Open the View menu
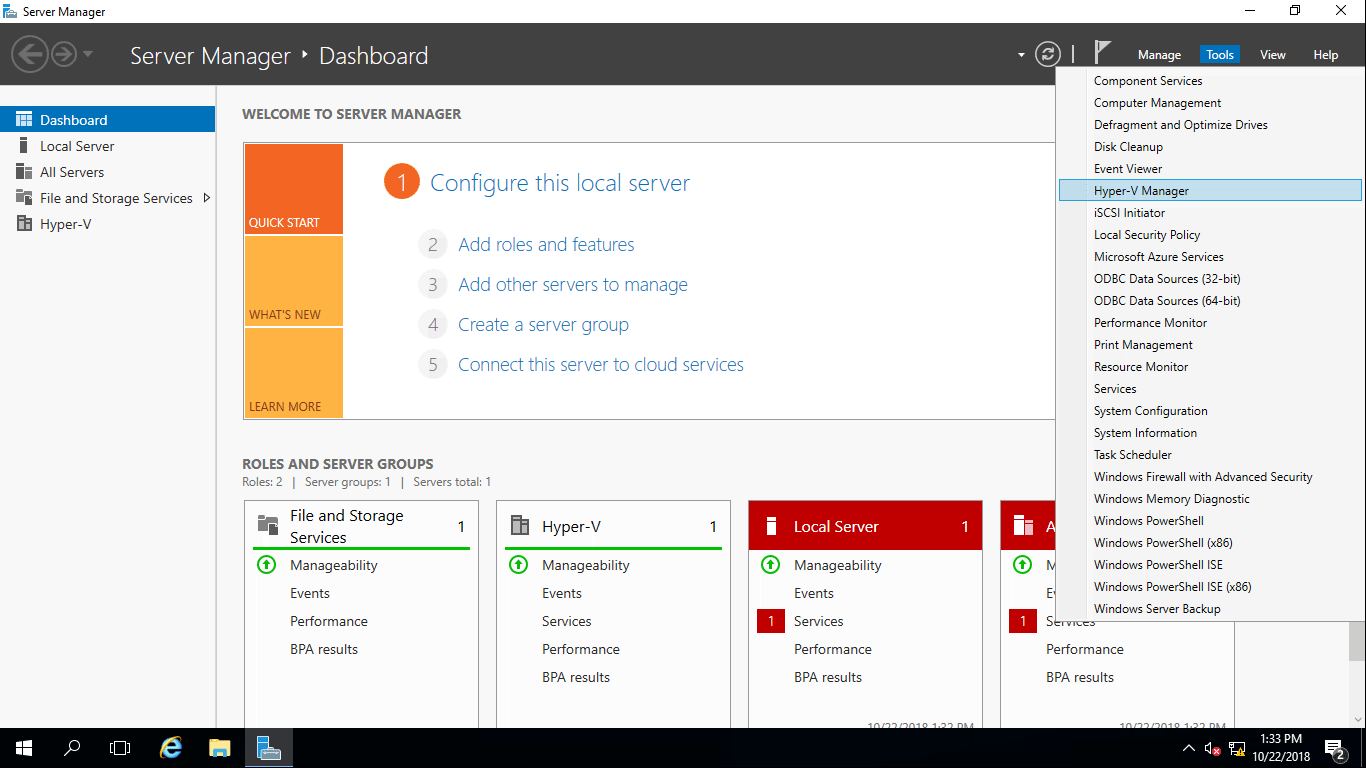 1273,55
